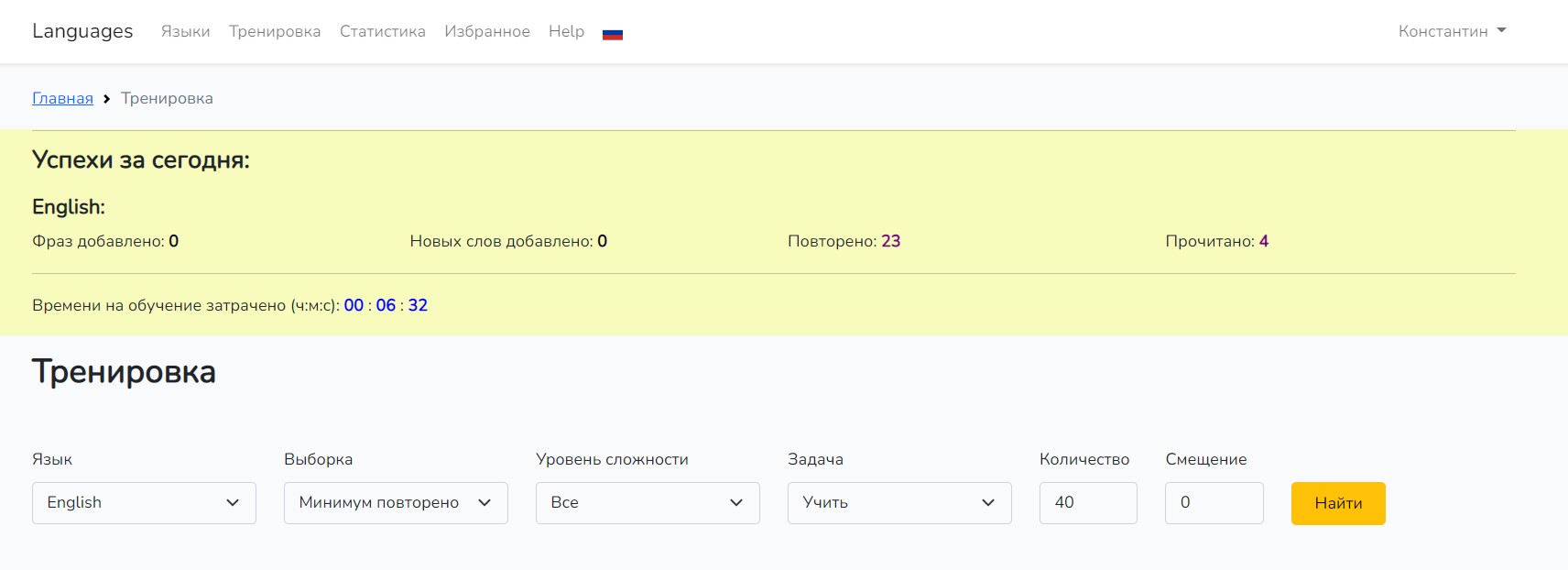Click the Главная breadcrumb link

click(x=62, y=98)
